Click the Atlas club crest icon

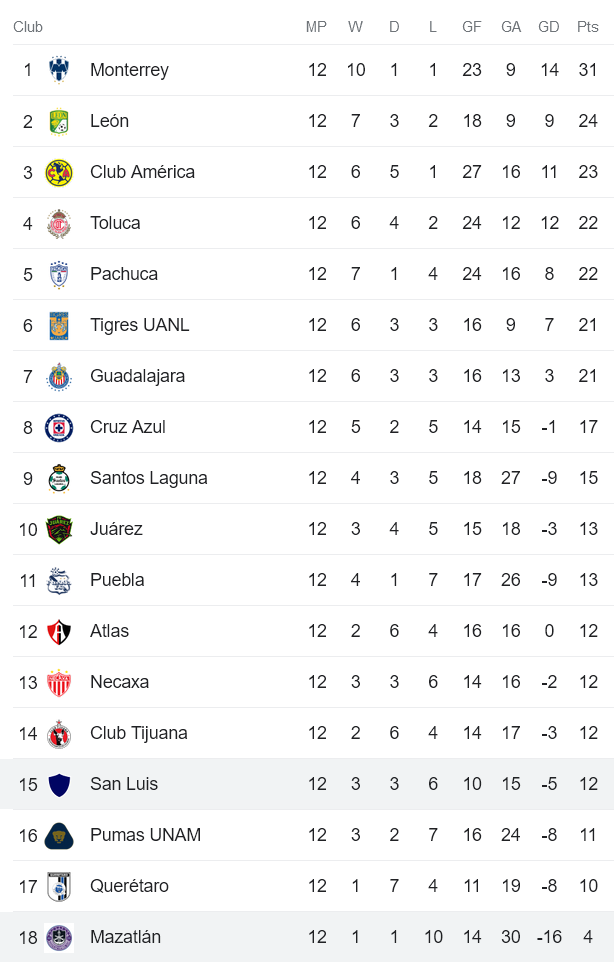point(59,631)
